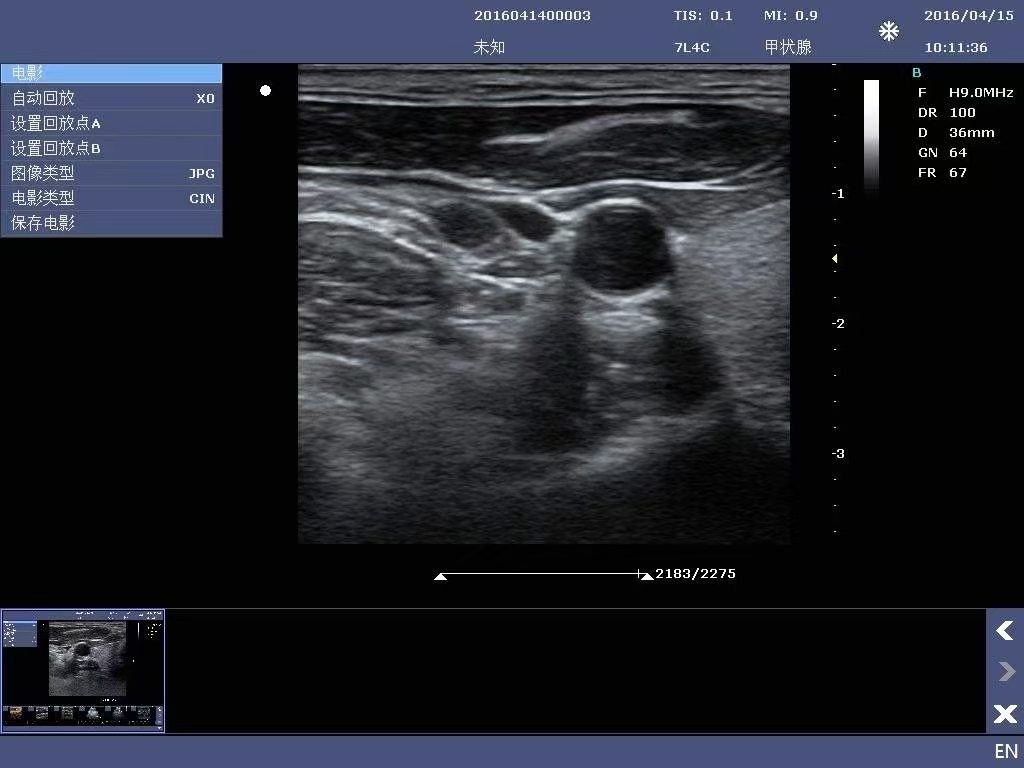Image resolution: width=1024 pixels, height=768 pixels.
Task: Click the white focus dot marker
Action: [265, 90]
